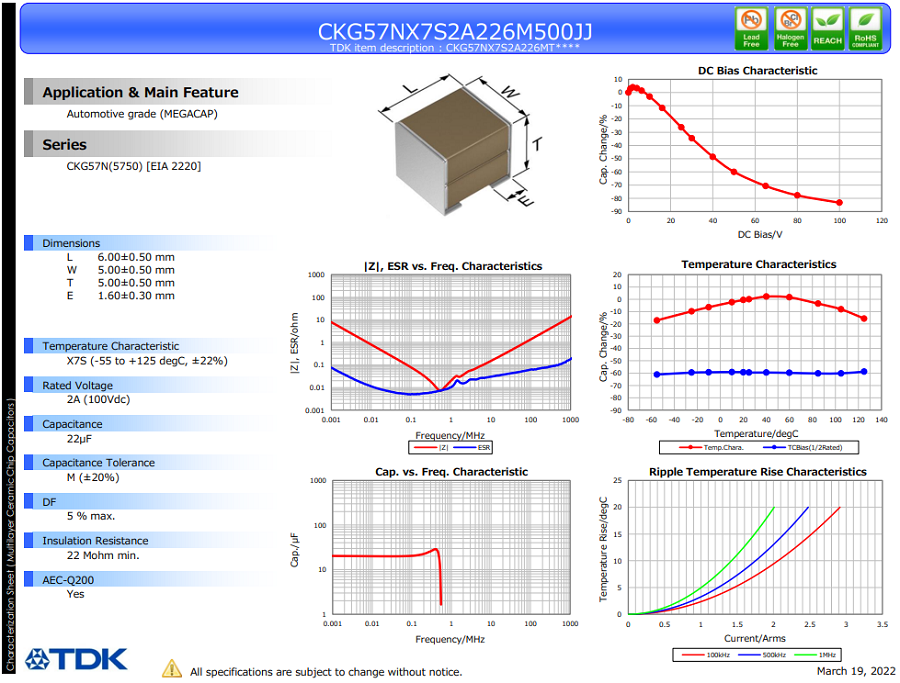This screenshot has height=683, width=900.
Task: Click the 500kHz blue legend entry
Action: click(x=762, y=654)
